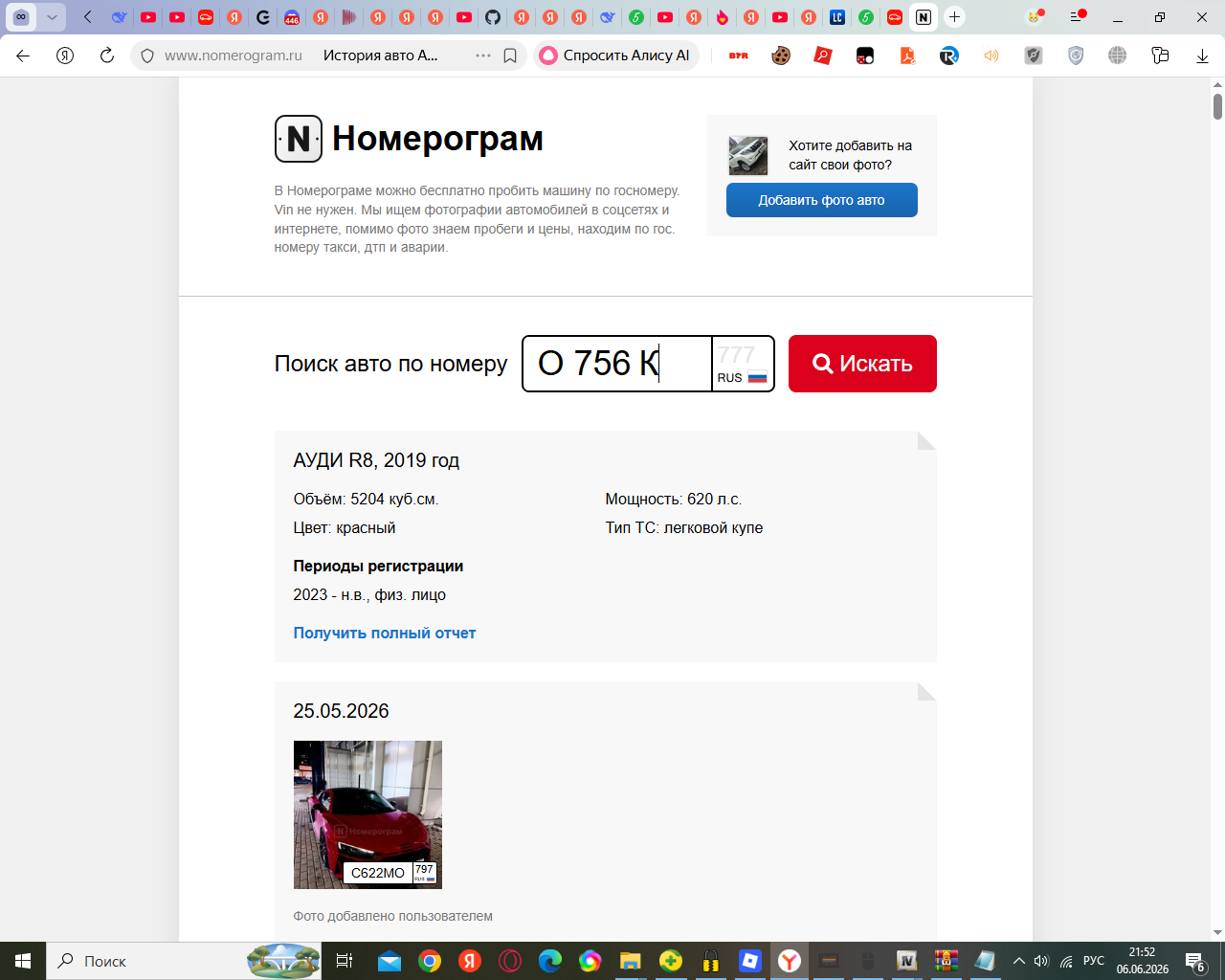Select the active Номерограм tab

[924, 17]
